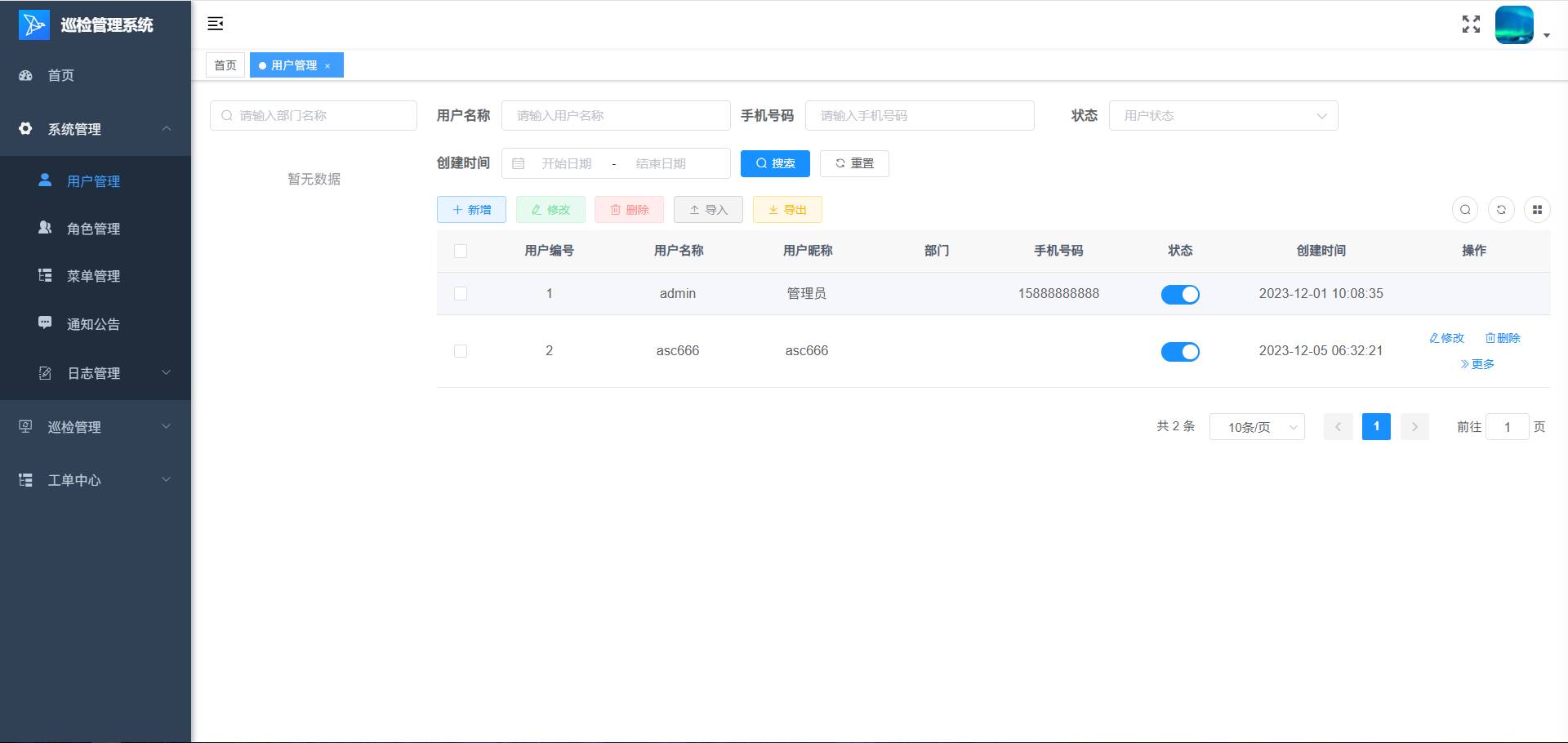1568x743 pixels.
Task: Toggle fullscreen mode icon
Action: 1471,24
